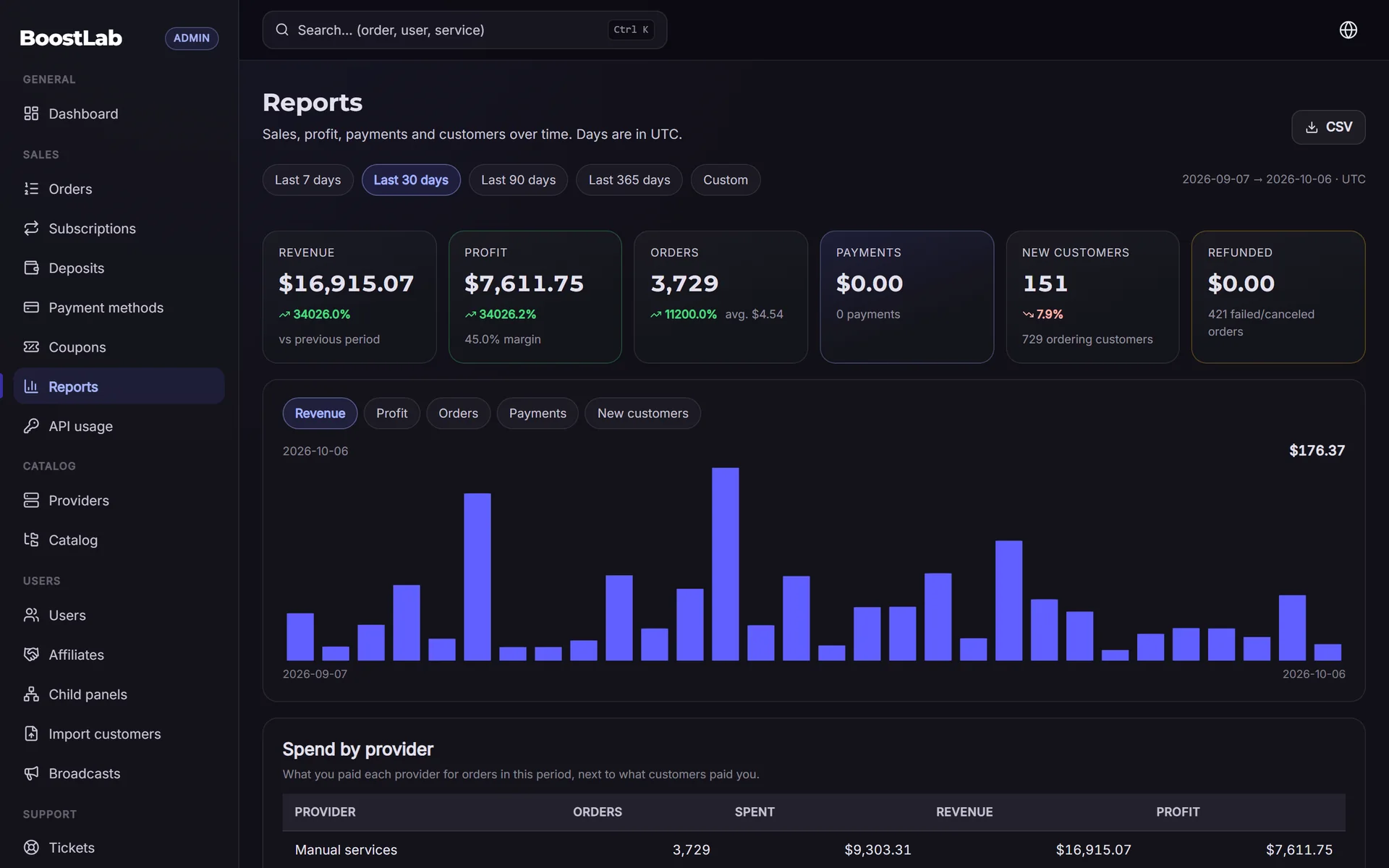Click the Catalog tree icon
Screen dimensions: 1389x868
coord(31,540)
